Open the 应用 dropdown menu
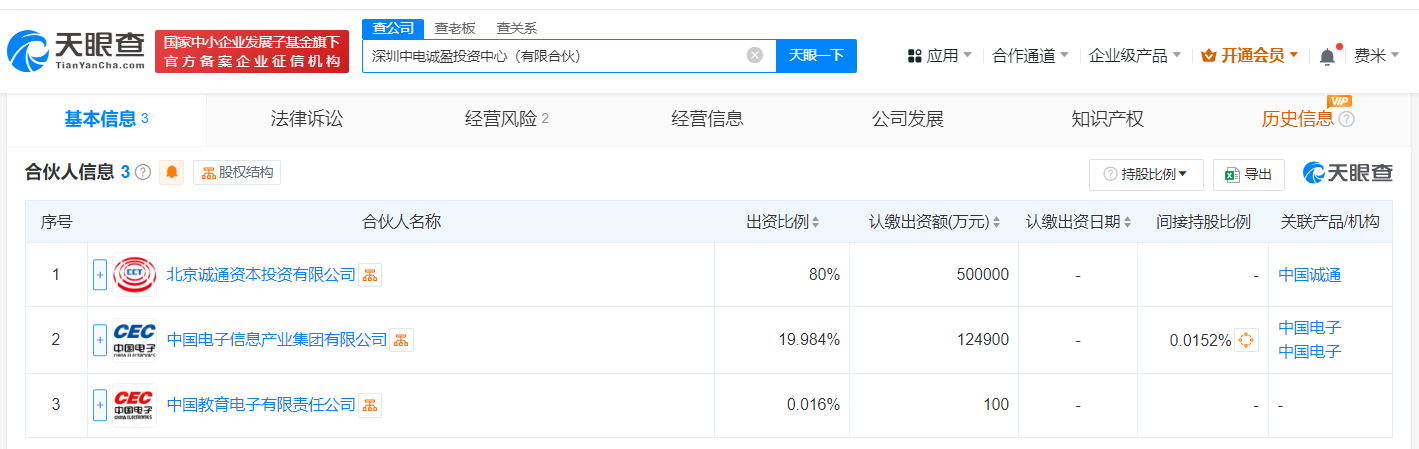 940,56
